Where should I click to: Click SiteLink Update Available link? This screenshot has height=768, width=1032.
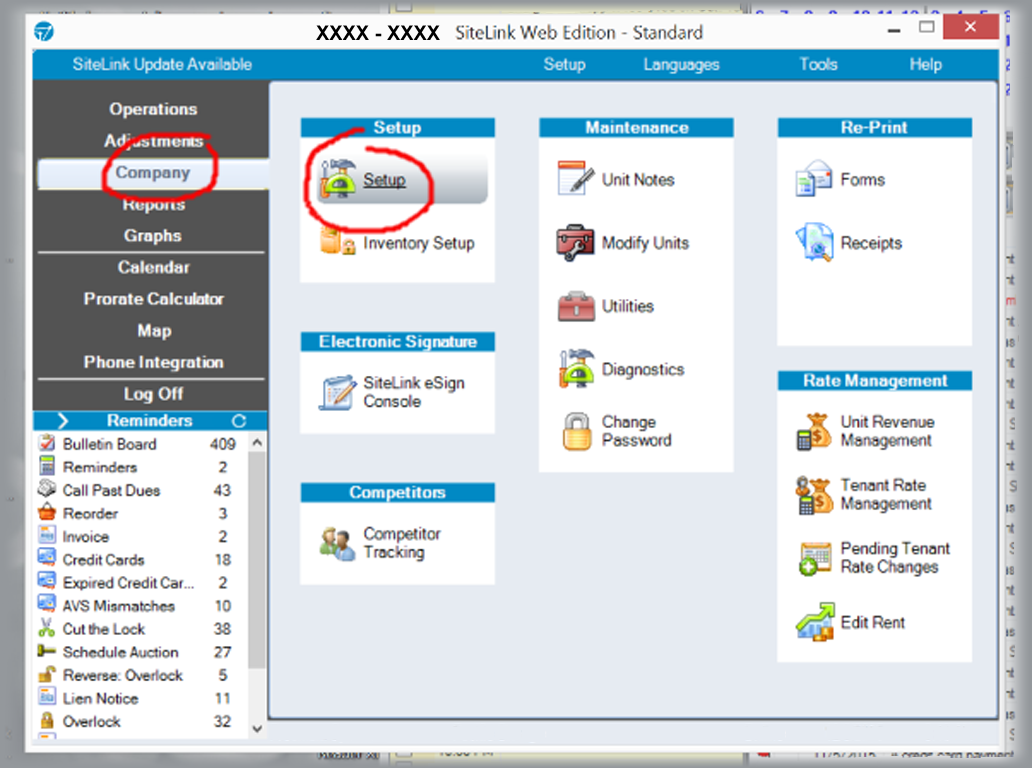pyautogui.click(x=162, y=65)
